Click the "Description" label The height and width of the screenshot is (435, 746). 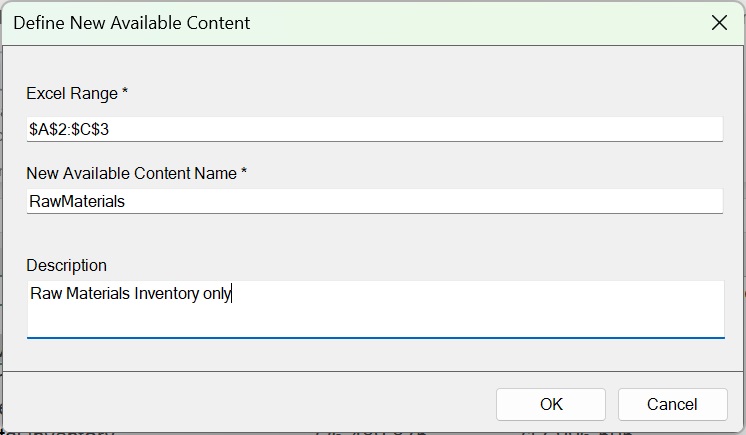[66, 265]
